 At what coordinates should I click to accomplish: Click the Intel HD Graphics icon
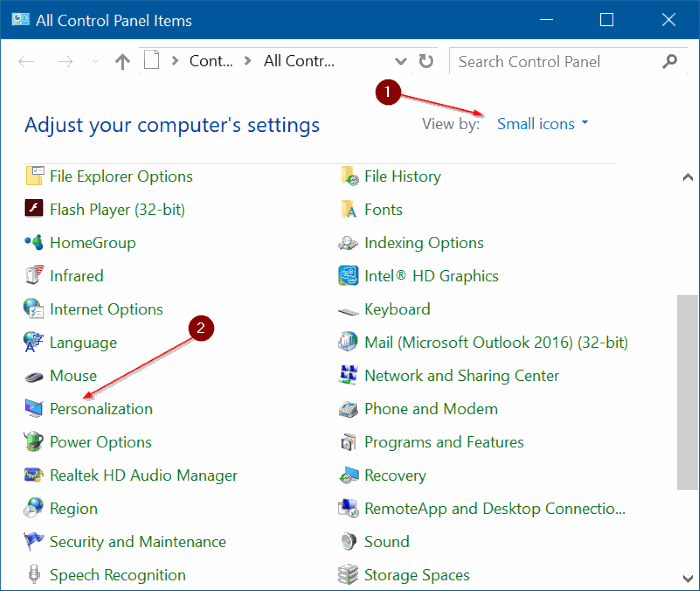(x=348, y=276)
